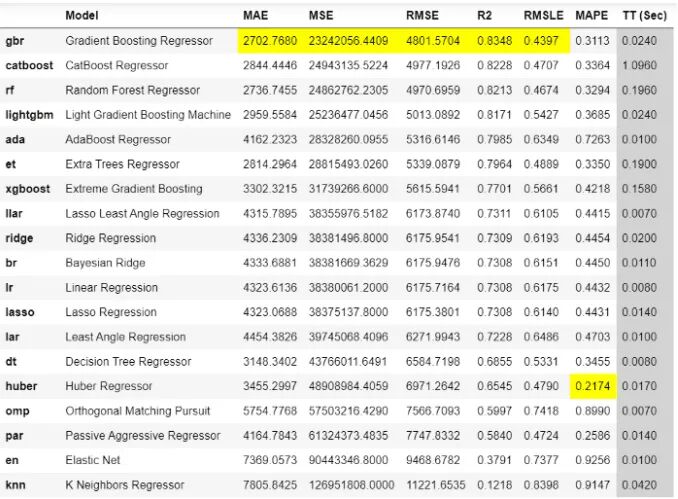Click the MAPE column header
The width and height of the screenshot is (678, 499).
coord(591,16)
